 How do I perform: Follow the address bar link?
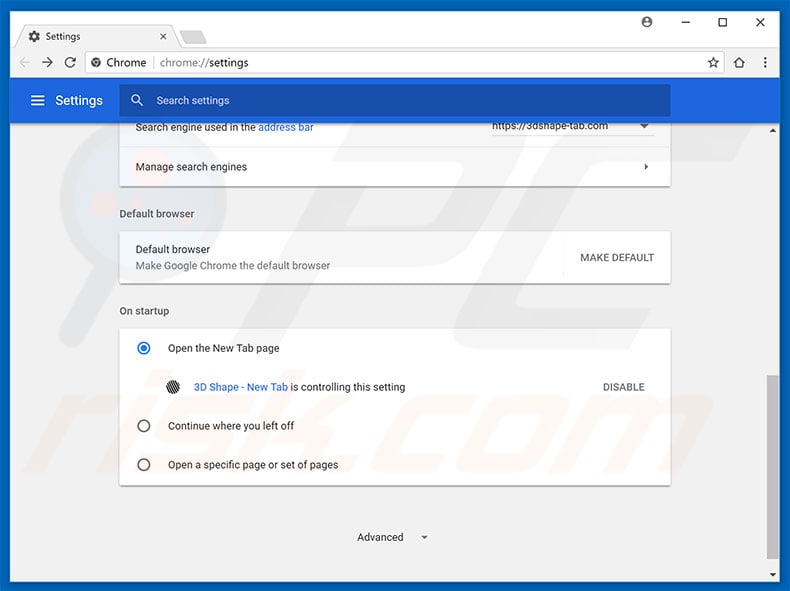(286, 127)
